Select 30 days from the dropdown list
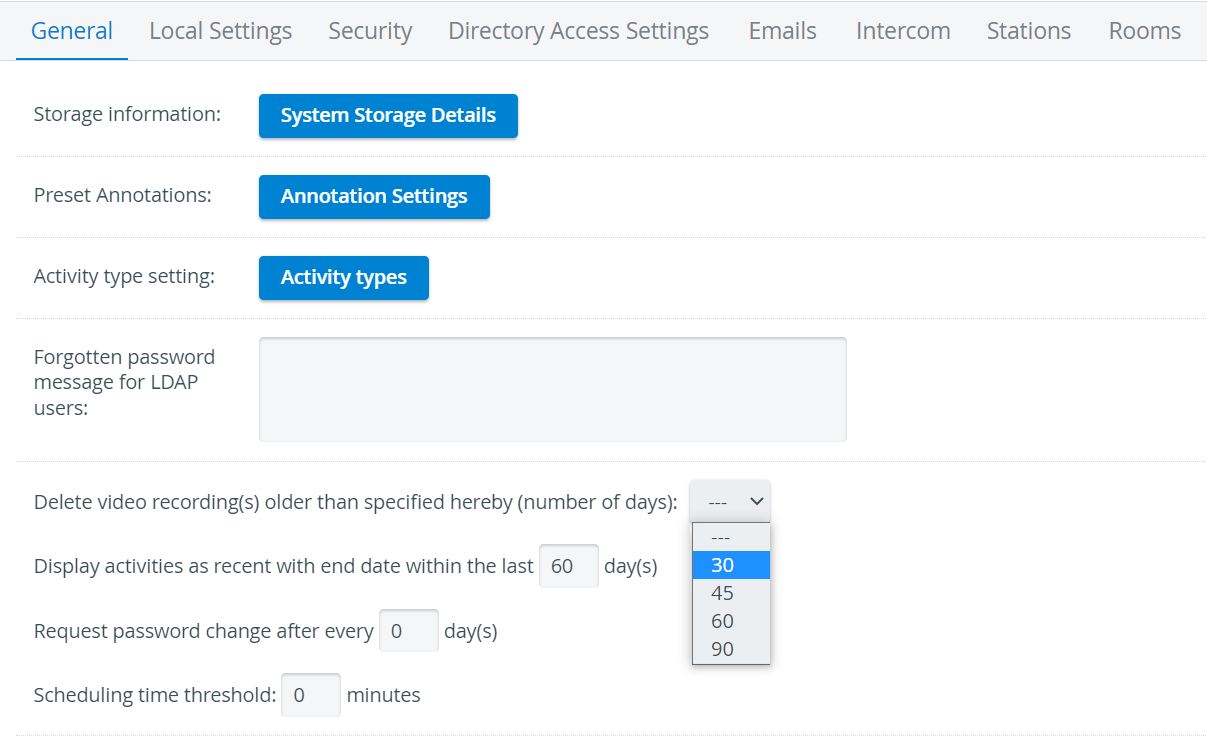1207x738 pixels. coord(731,565)
